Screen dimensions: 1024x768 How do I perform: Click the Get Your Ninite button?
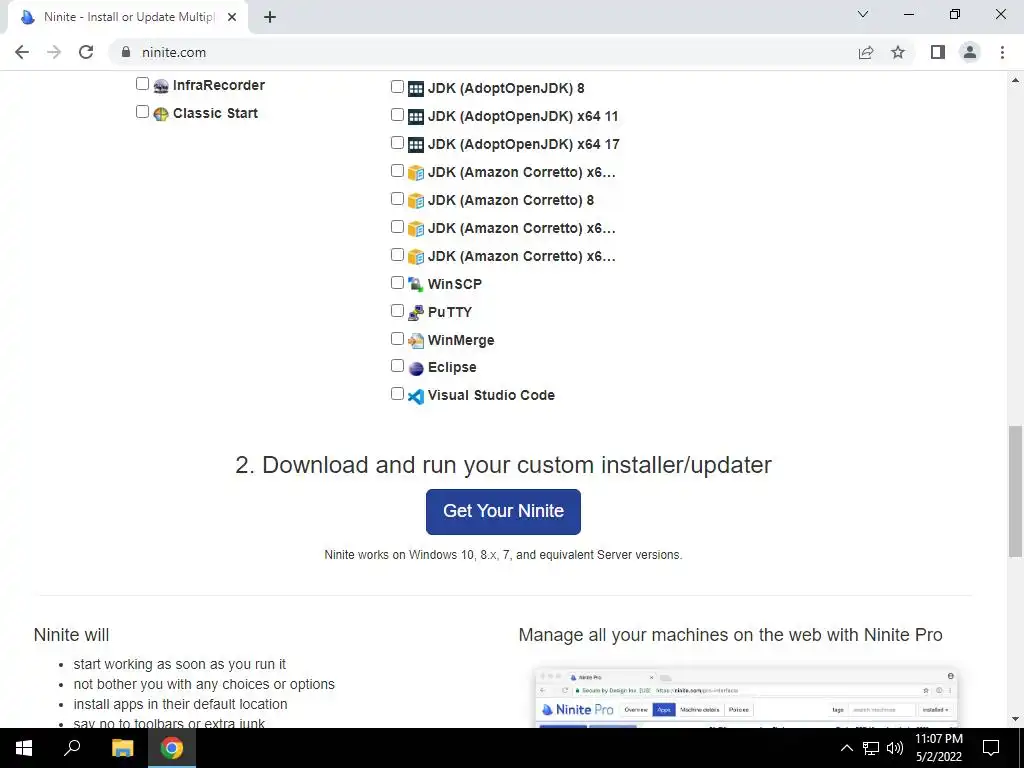pos(503,511)
